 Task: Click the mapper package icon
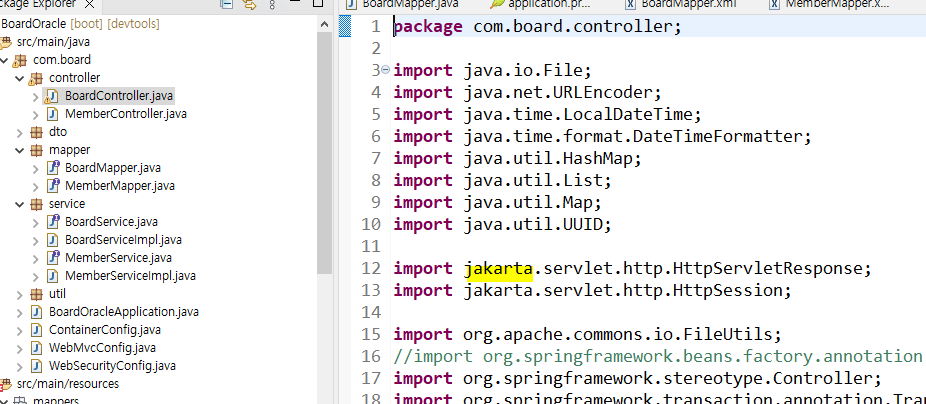coord(37,150)
